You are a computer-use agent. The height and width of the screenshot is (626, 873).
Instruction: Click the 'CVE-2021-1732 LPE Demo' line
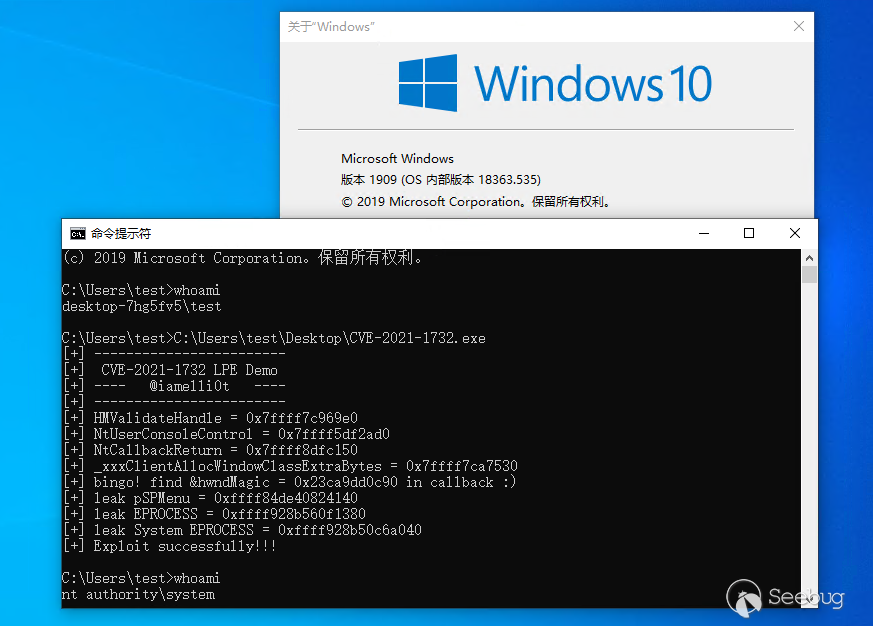[170, 370]
